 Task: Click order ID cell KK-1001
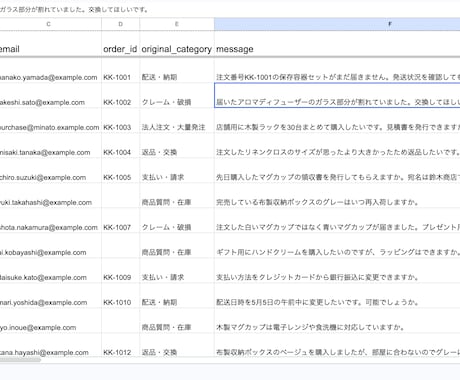(121, 71)
